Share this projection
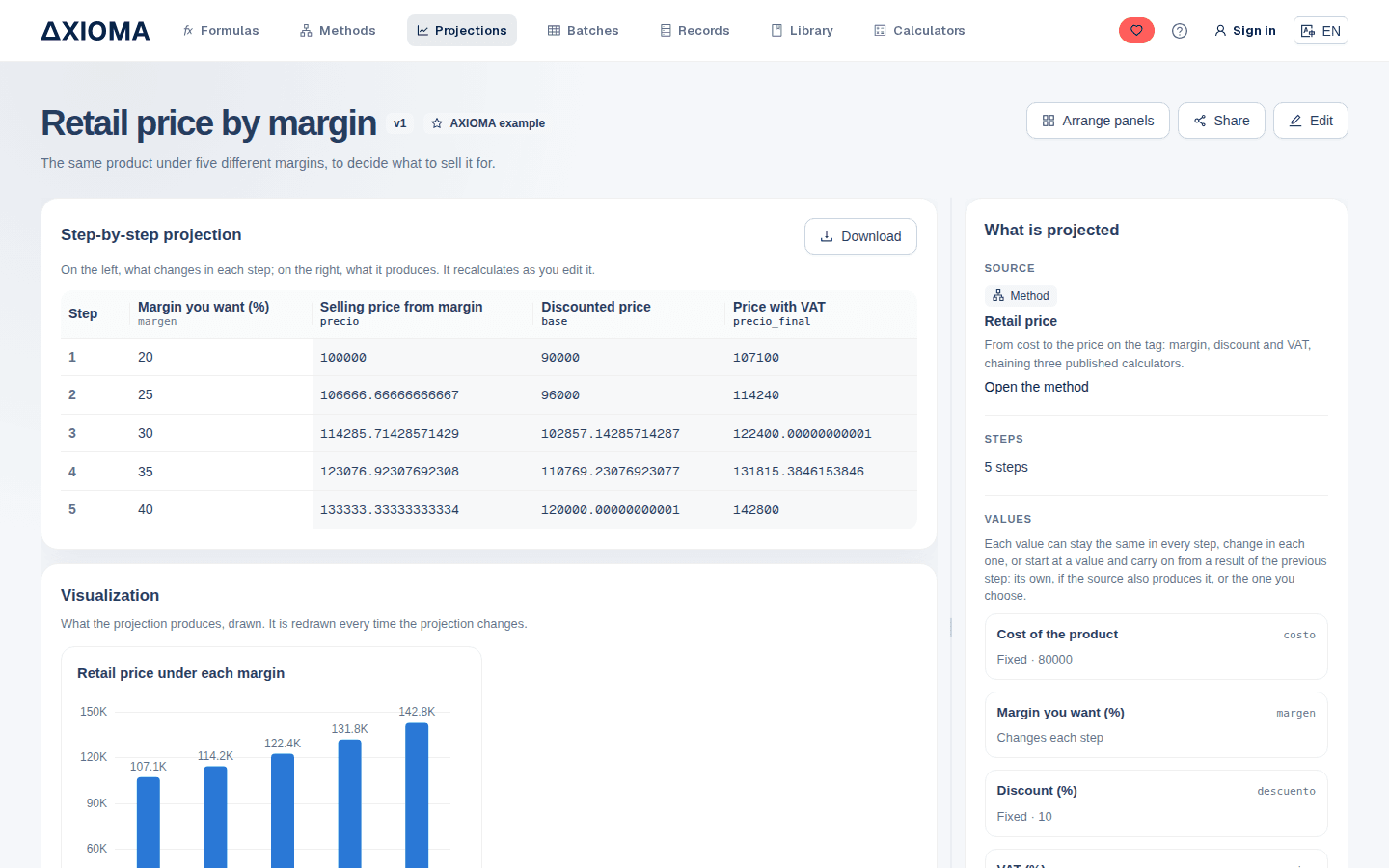Viewport: 1389px width, 868px height. coord(1221,121)
